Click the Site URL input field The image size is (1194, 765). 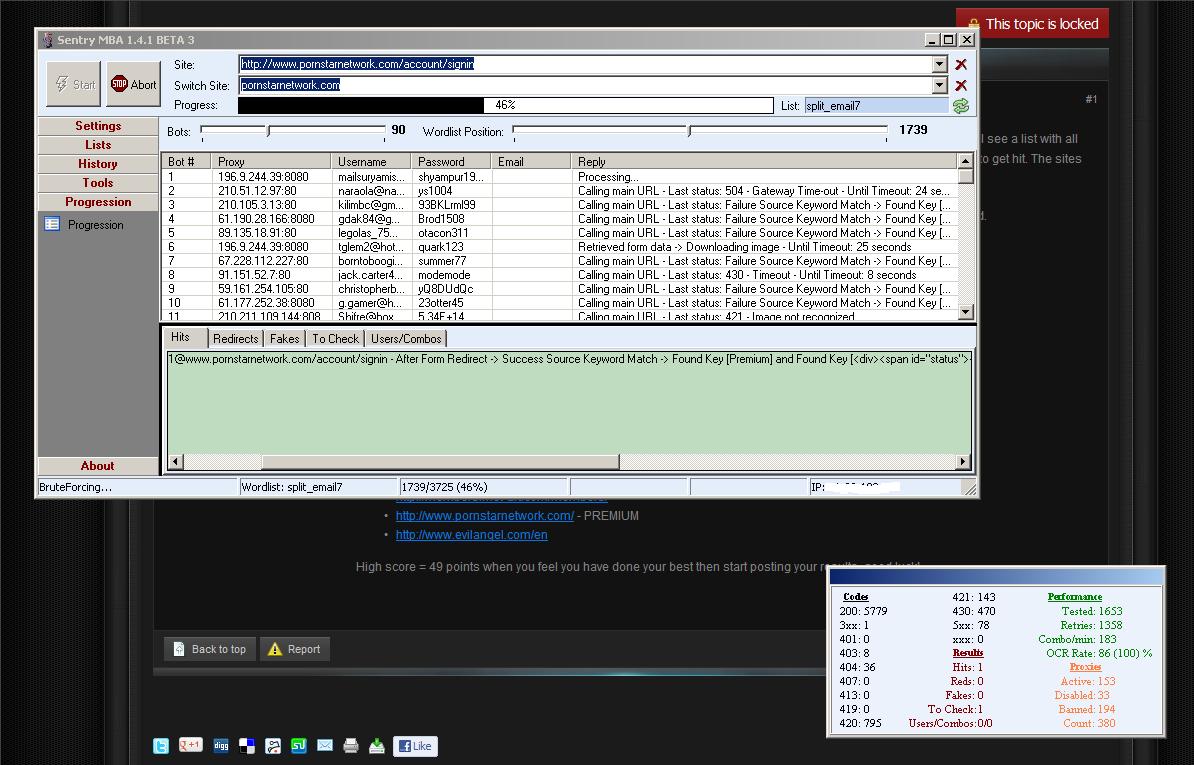coord(586,65)
